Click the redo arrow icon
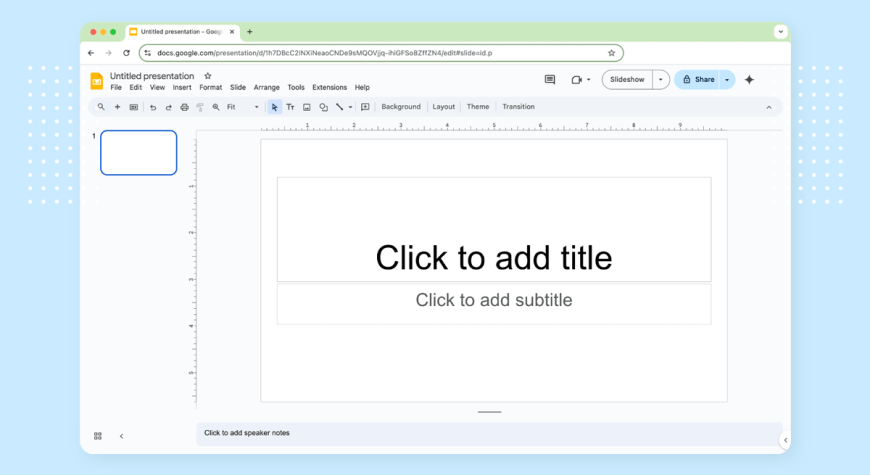The width and height of the screenshot is (870, 475). (x=169, y=107)
